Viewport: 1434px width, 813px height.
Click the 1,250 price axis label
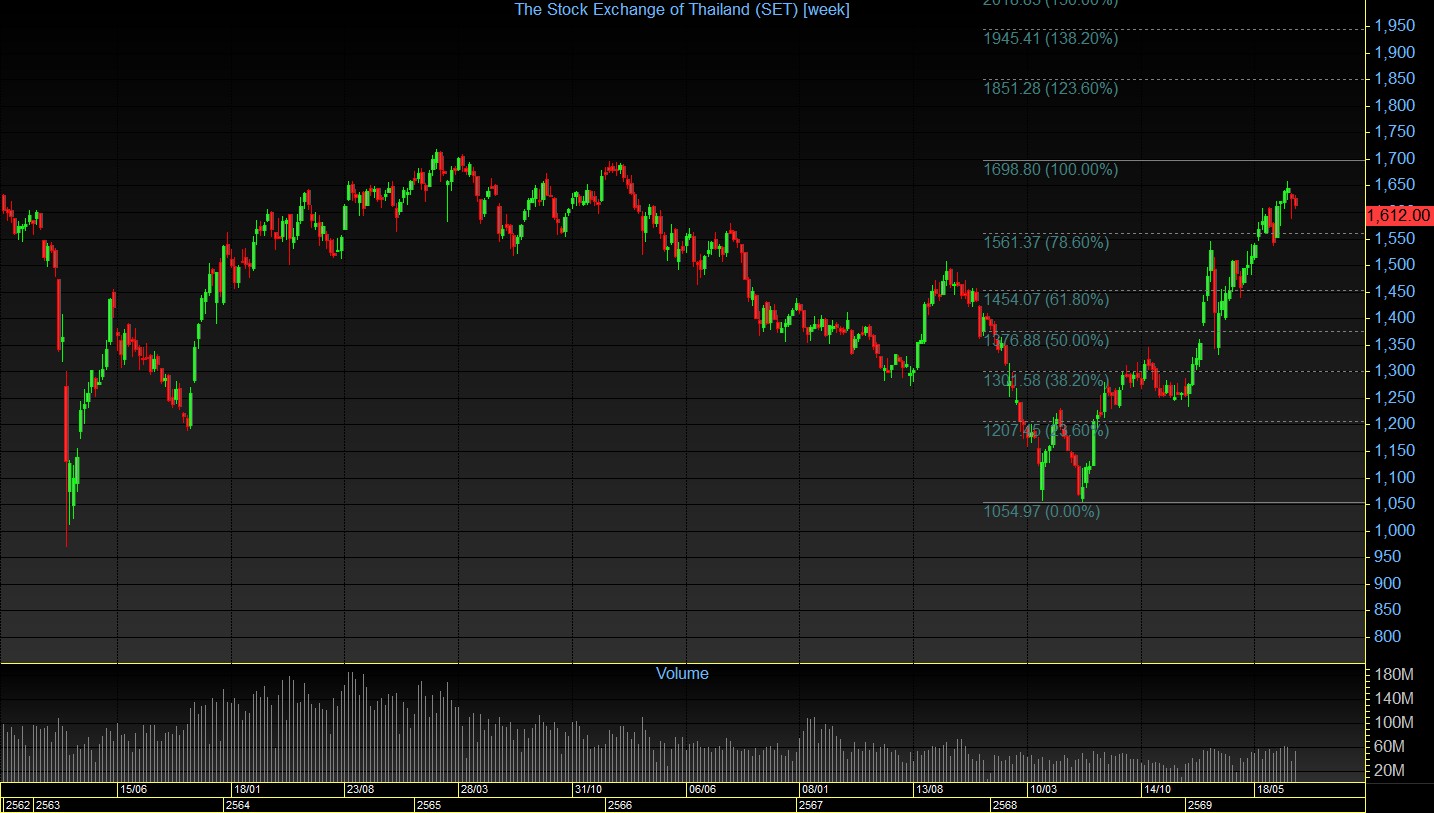point(1394,398)
